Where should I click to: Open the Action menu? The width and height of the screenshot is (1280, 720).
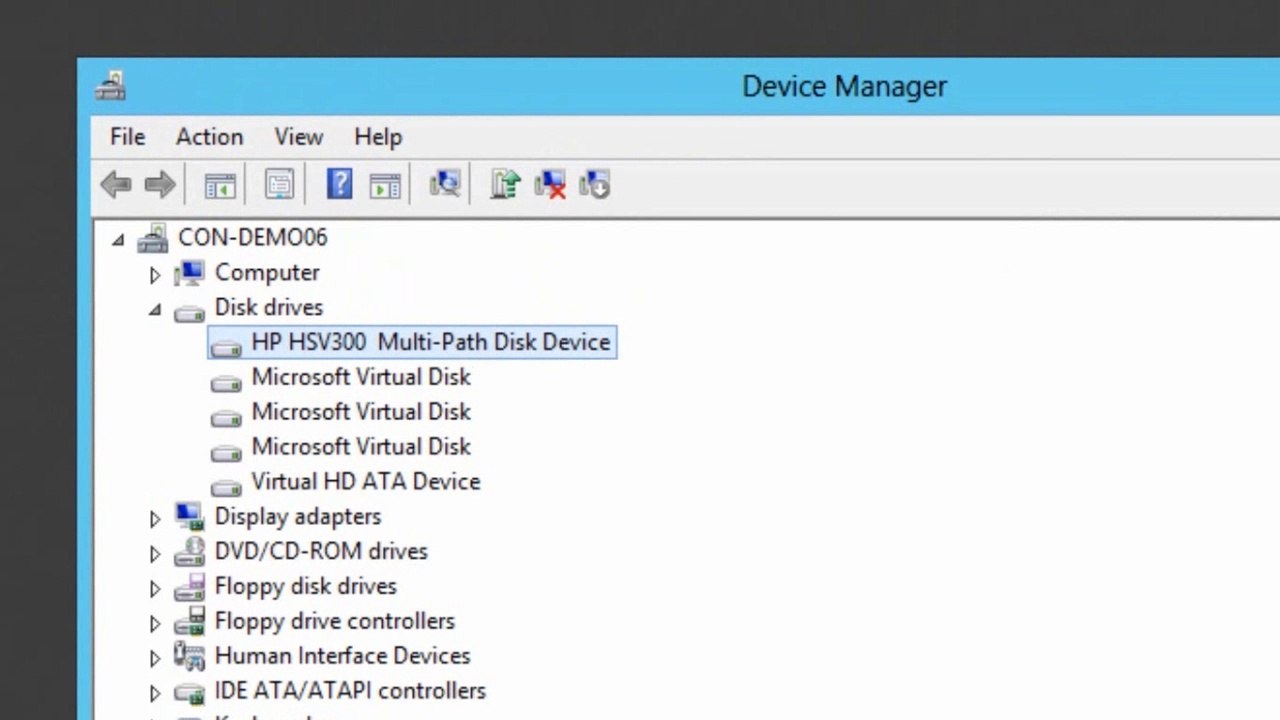point(209,137)
